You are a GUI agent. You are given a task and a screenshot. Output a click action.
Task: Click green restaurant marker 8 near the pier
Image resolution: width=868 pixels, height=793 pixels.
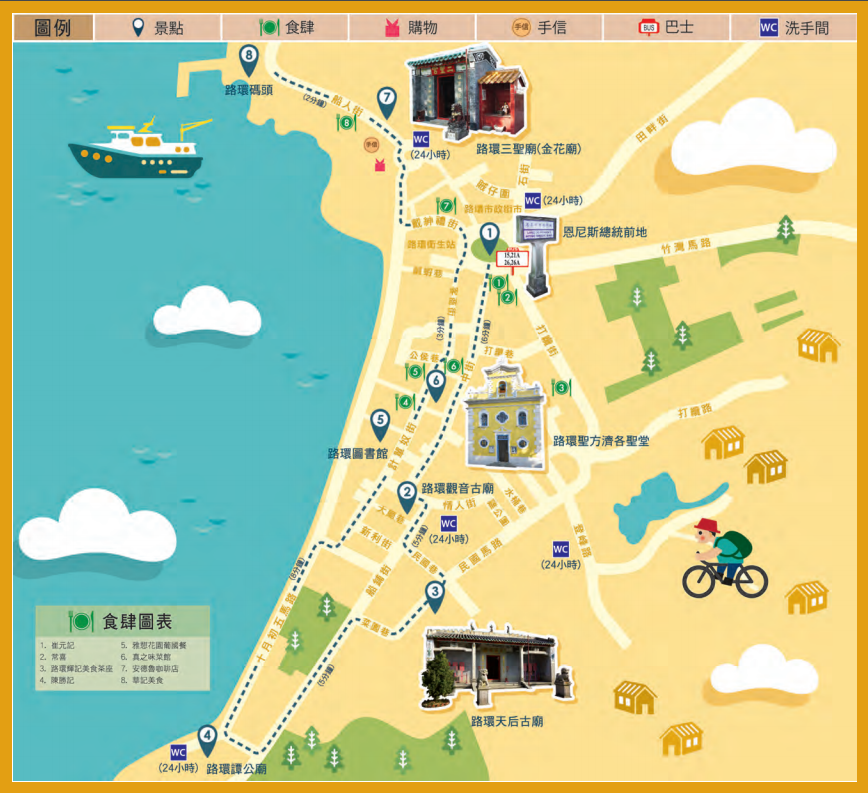[x=347, y=123]
